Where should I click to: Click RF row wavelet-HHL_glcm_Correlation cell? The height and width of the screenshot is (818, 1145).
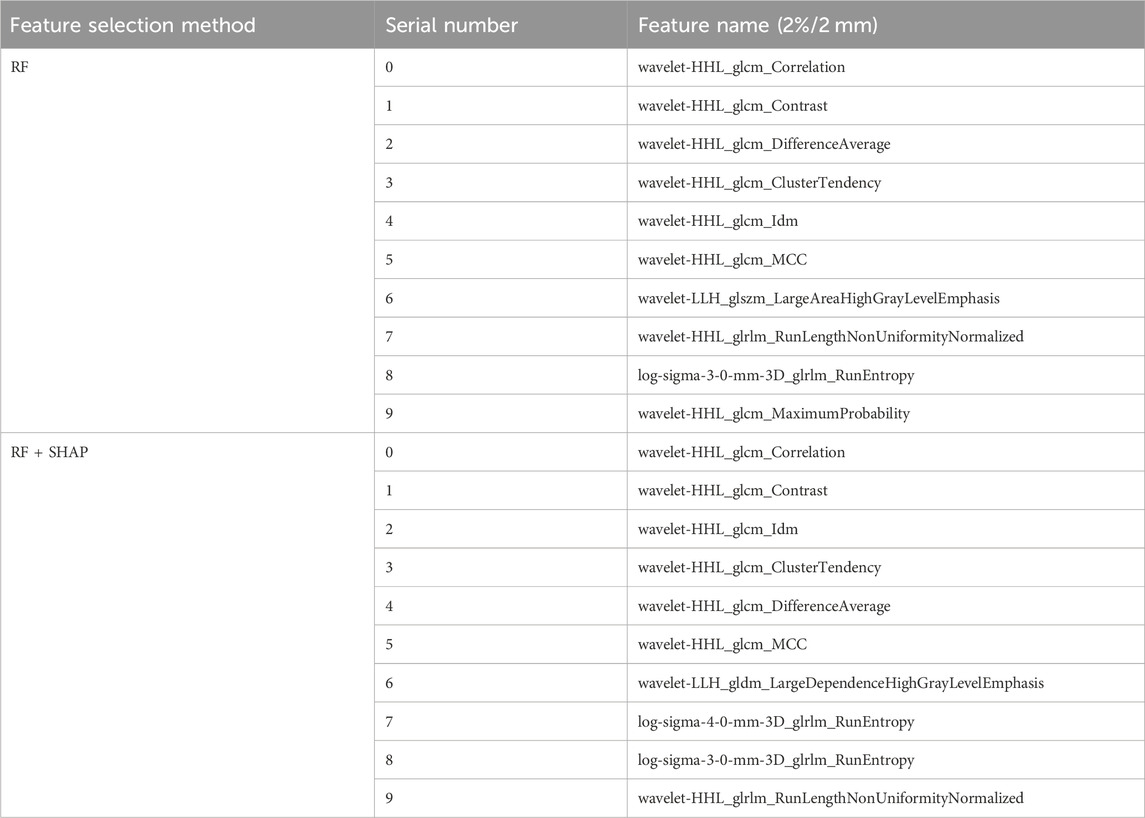point(886,67)
